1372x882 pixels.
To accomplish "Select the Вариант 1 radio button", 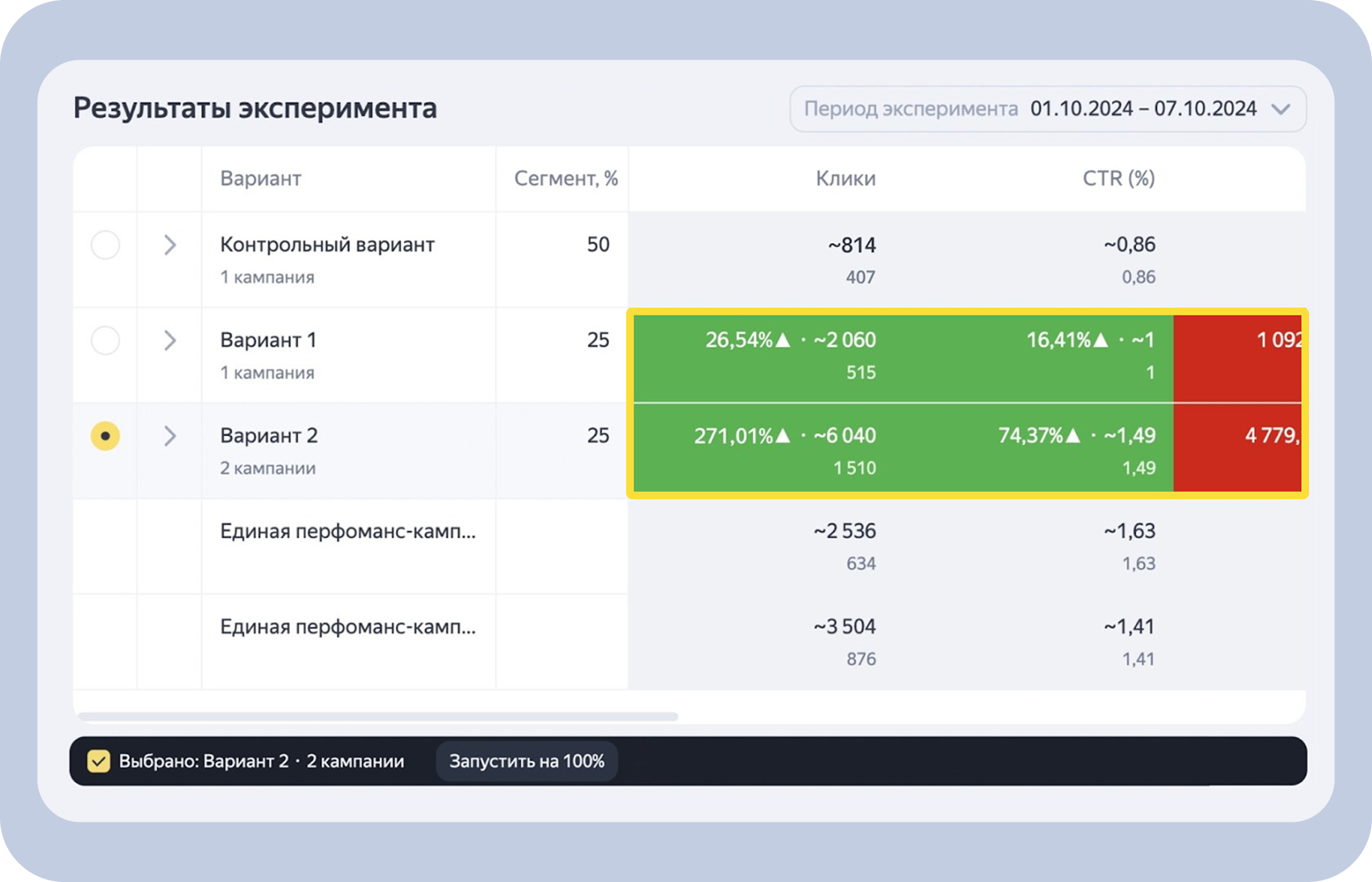I will click(105, 340).
